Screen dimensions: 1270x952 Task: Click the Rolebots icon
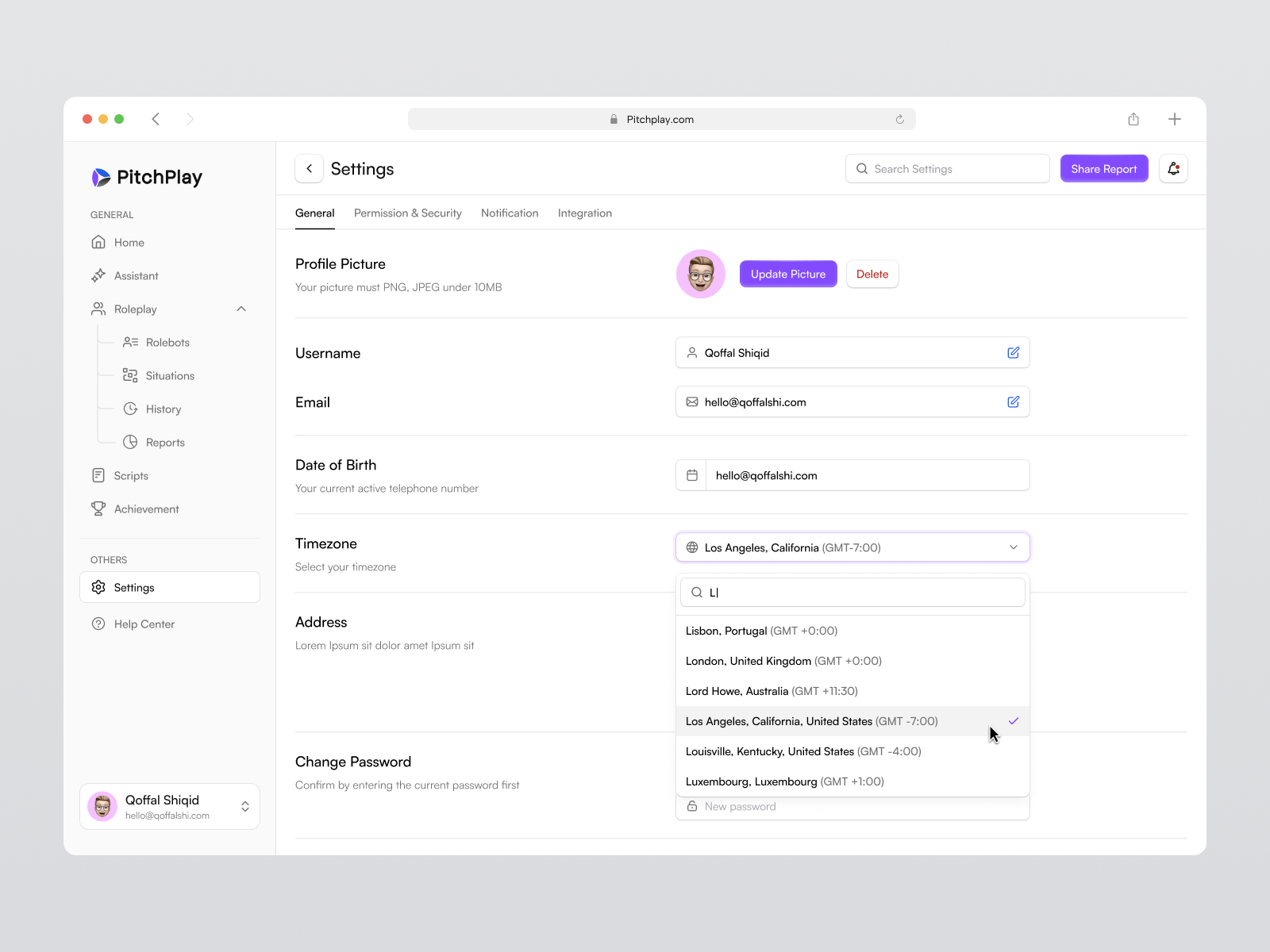(131, 342)
